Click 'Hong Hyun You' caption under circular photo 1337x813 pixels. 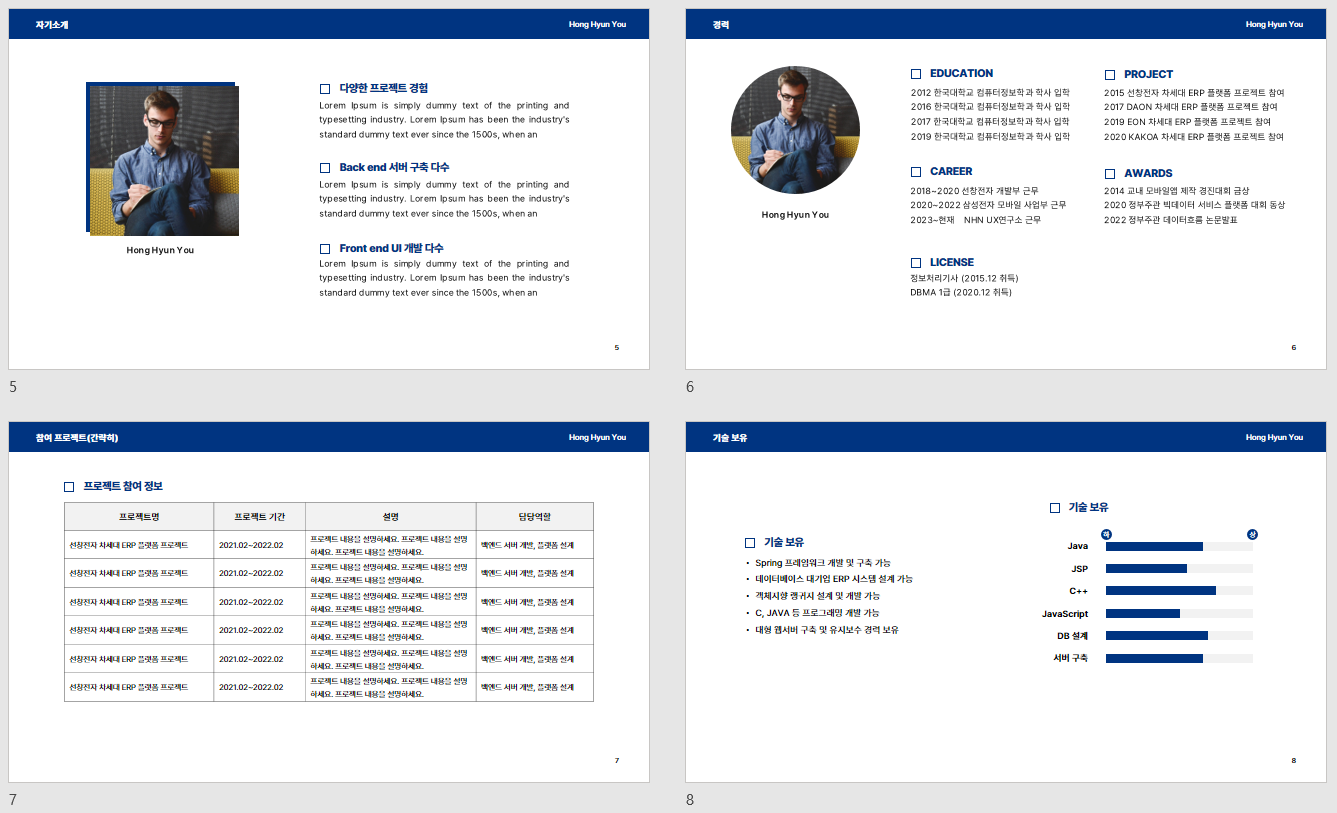pyautogui.click(x=795, y=215)
